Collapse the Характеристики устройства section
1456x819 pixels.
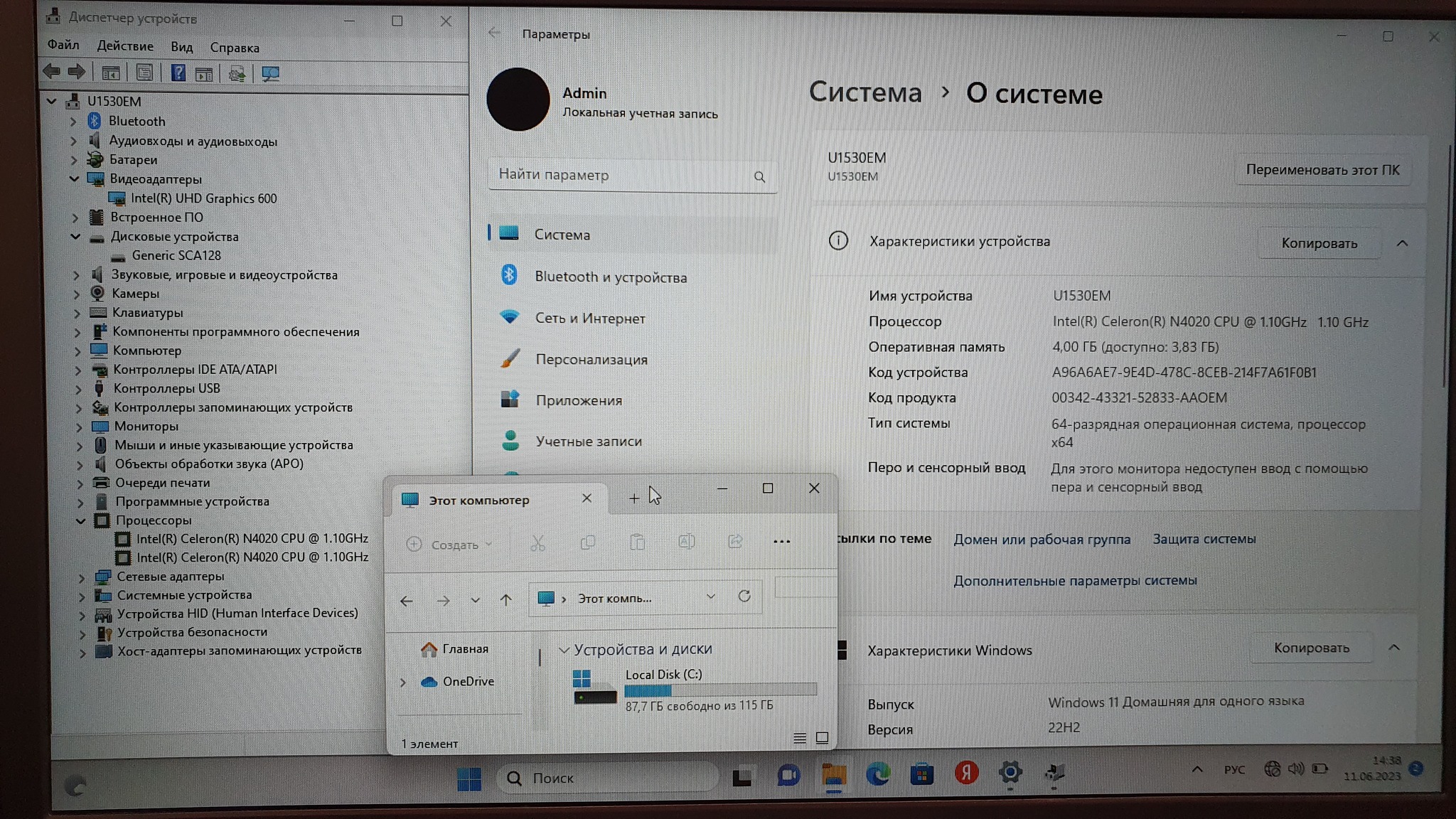coord(1401,243)
